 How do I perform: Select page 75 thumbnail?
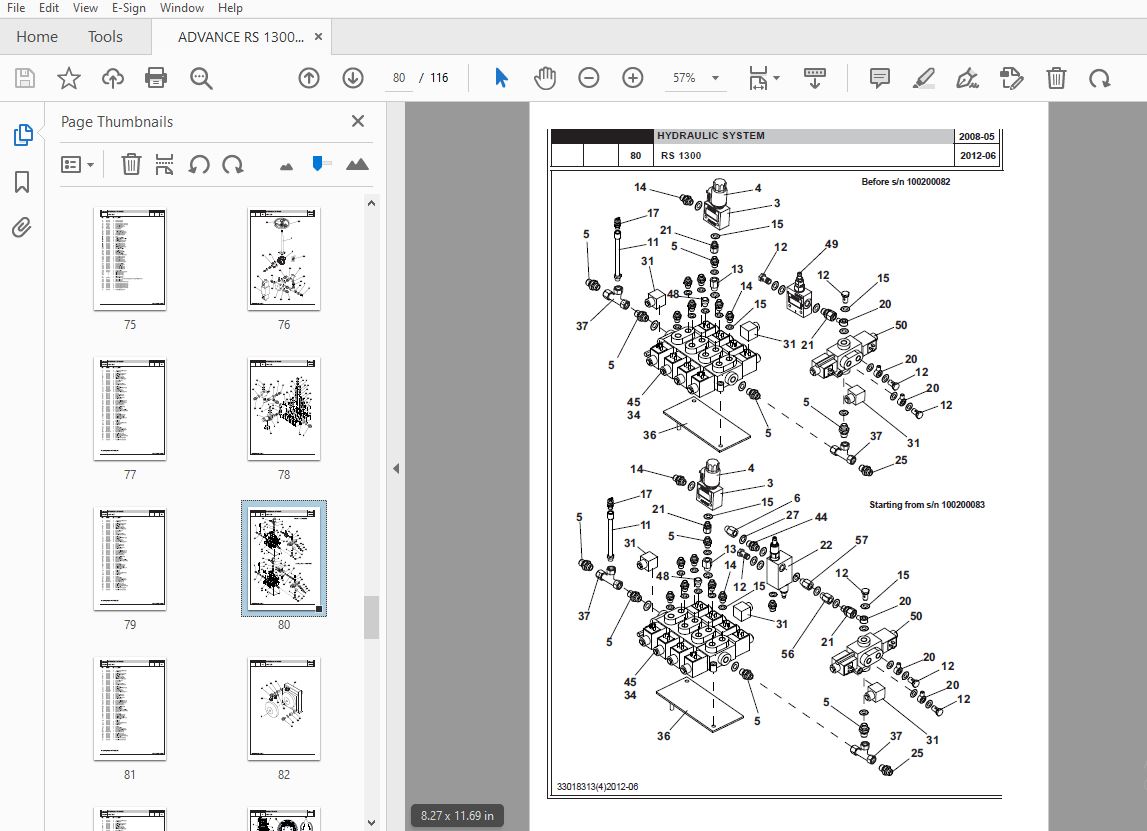point(130,259)
